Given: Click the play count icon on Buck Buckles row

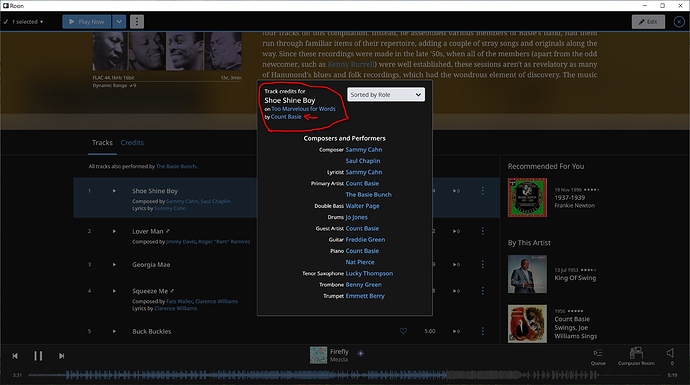Looking at the screenshot, I should (x=456, y=331).
